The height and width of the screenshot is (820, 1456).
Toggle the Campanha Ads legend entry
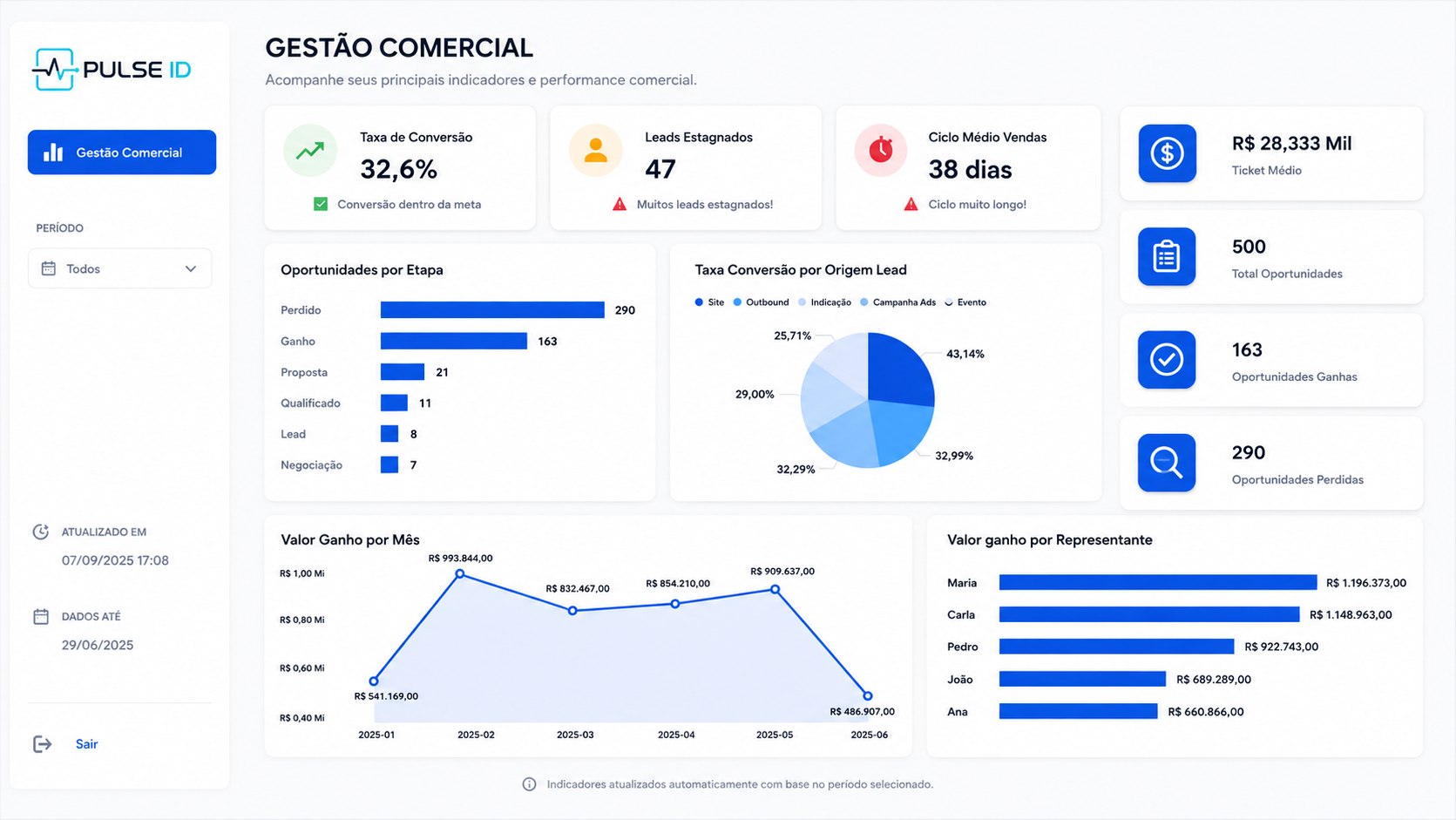[897, 302]
